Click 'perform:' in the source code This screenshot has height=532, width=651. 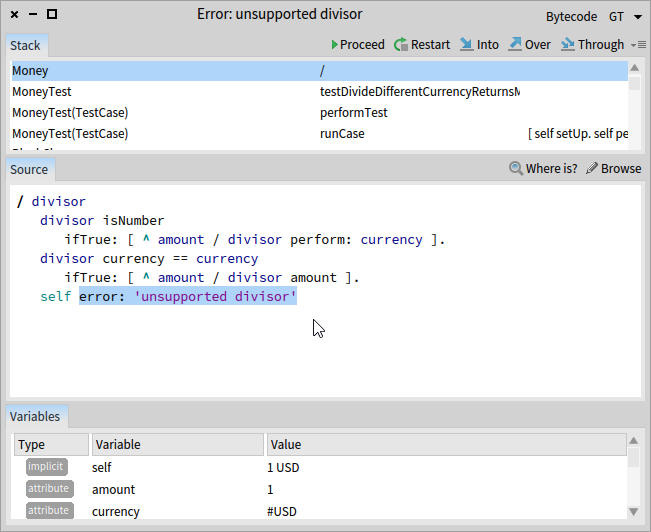pos(321,240)
